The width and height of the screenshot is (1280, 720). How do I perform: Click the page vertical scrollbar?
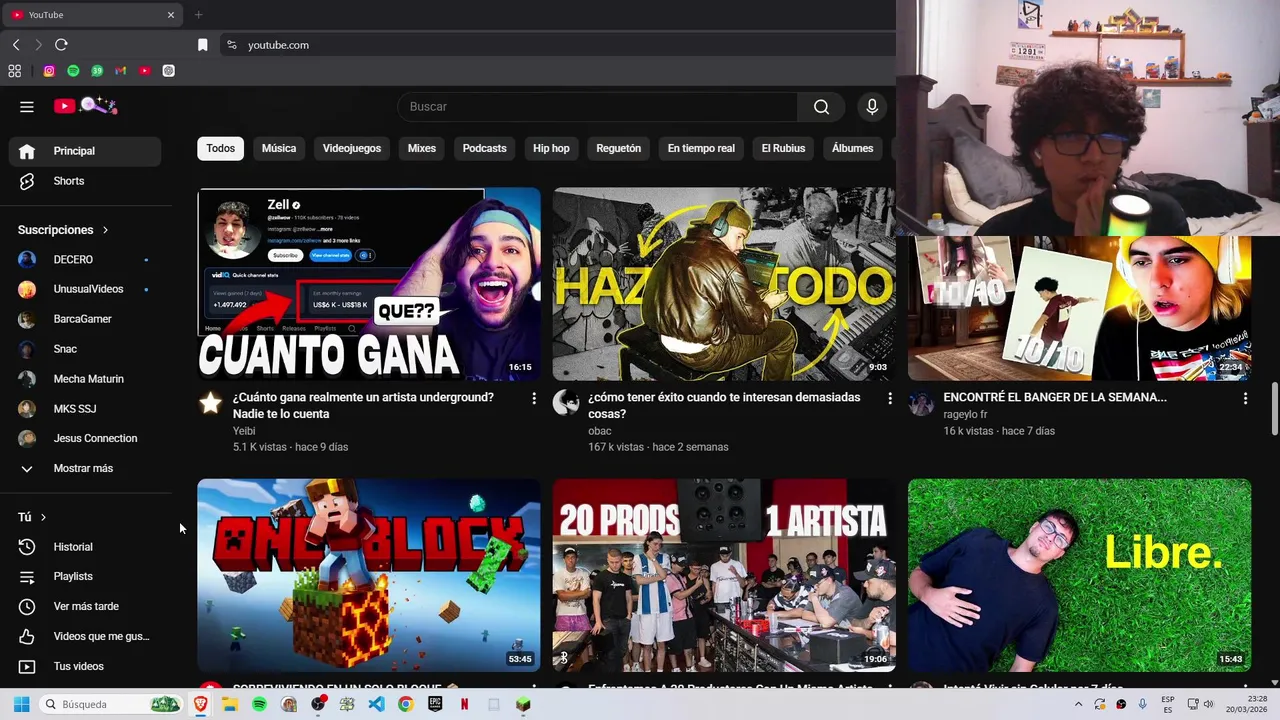(1274, 408)
